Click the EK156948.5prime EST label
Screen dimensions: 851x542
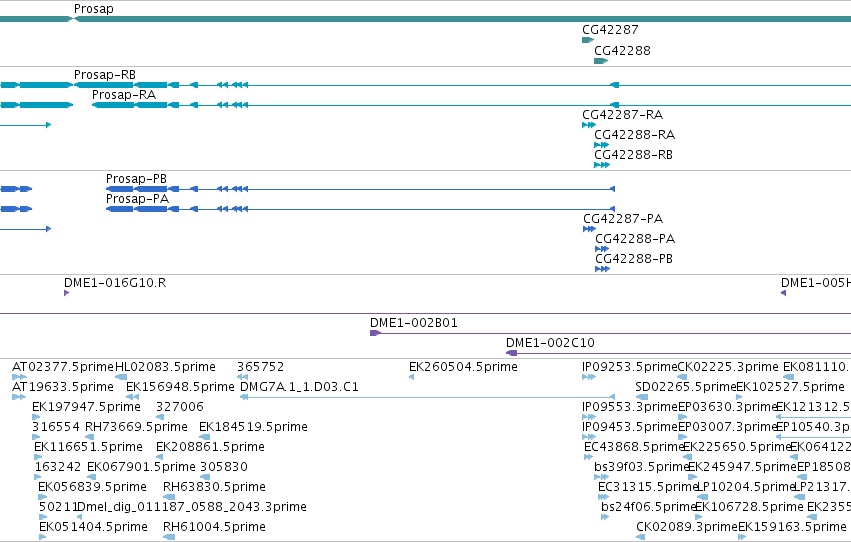pyautogui.click(x=180, y=387)
